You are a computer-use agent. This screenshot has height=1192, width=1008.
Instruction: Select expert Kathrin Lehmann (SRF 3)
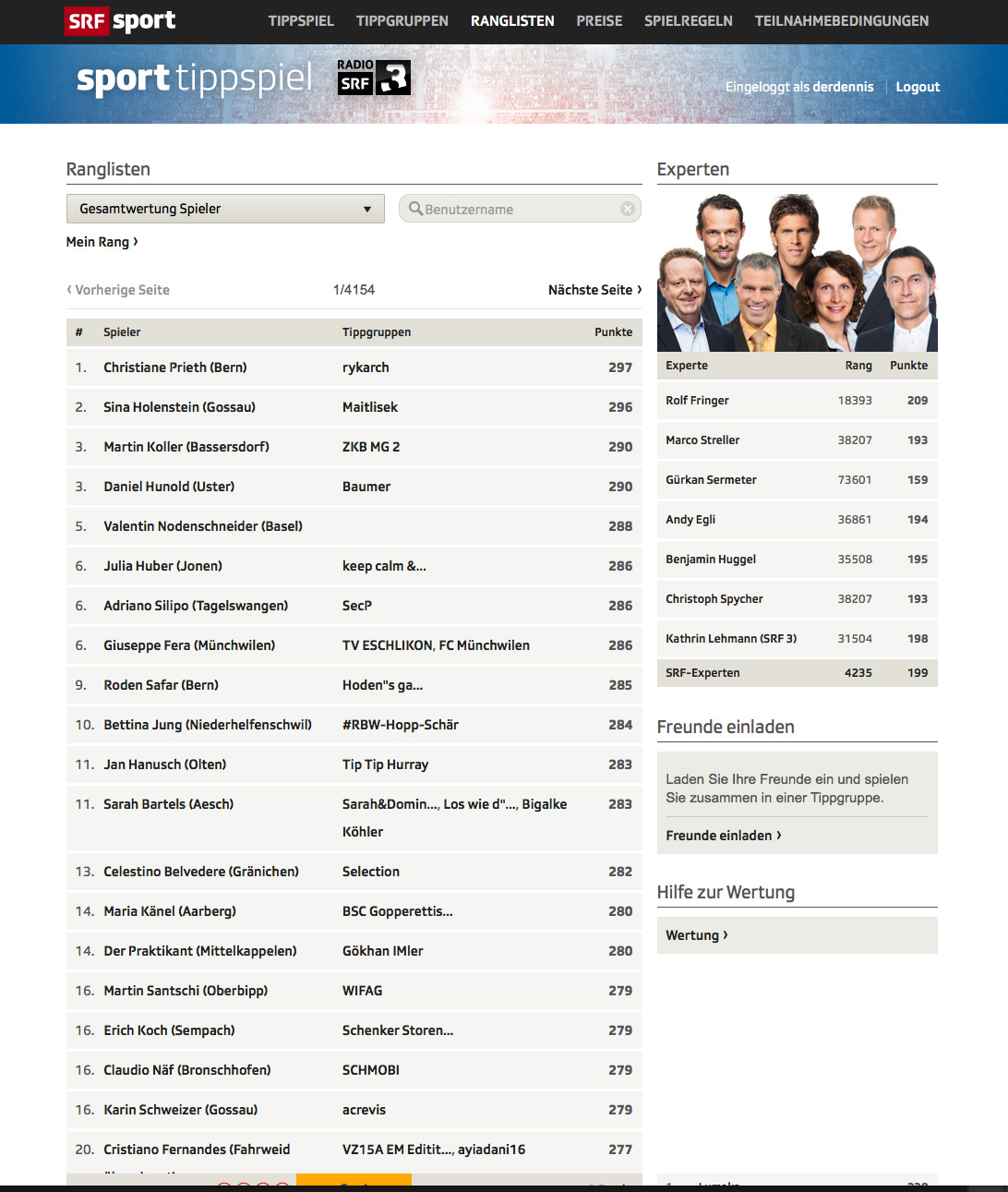pos(731,639)
